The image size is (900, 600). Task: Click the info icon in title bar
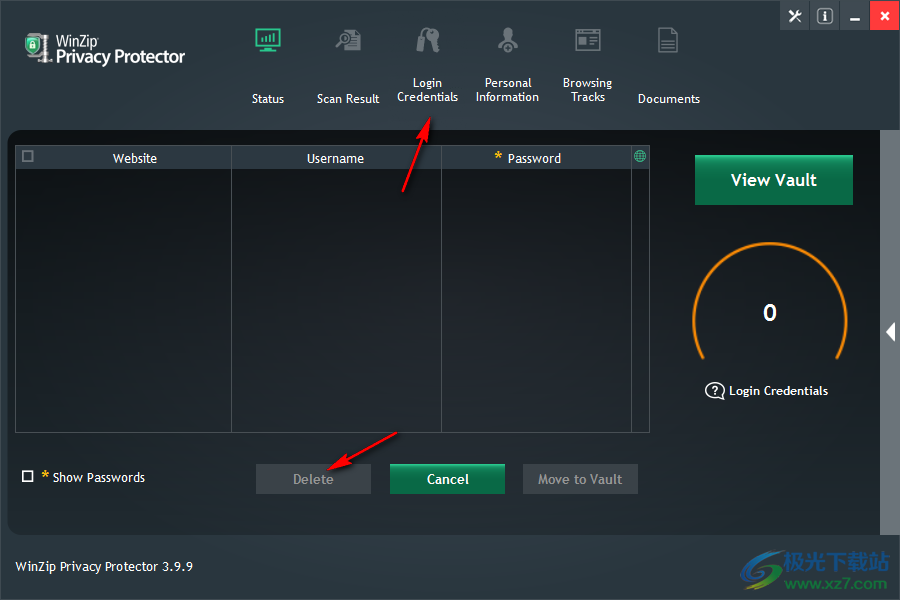click(825, 16)
